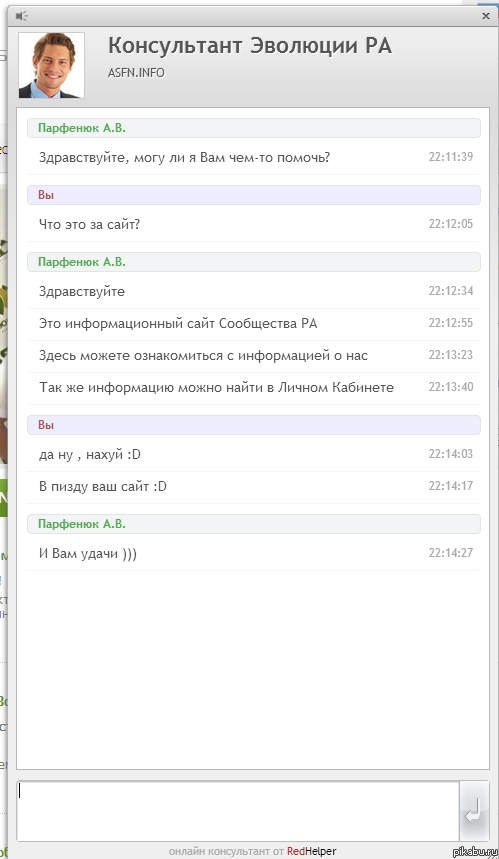
Task: Click the 22:14:27 timestamp
Action: 450,553
